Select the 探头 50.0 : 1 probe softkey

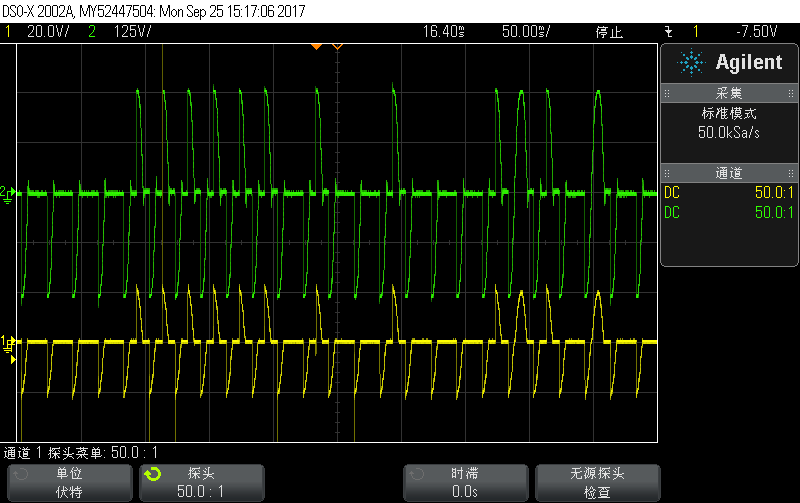tap(202, 483)
